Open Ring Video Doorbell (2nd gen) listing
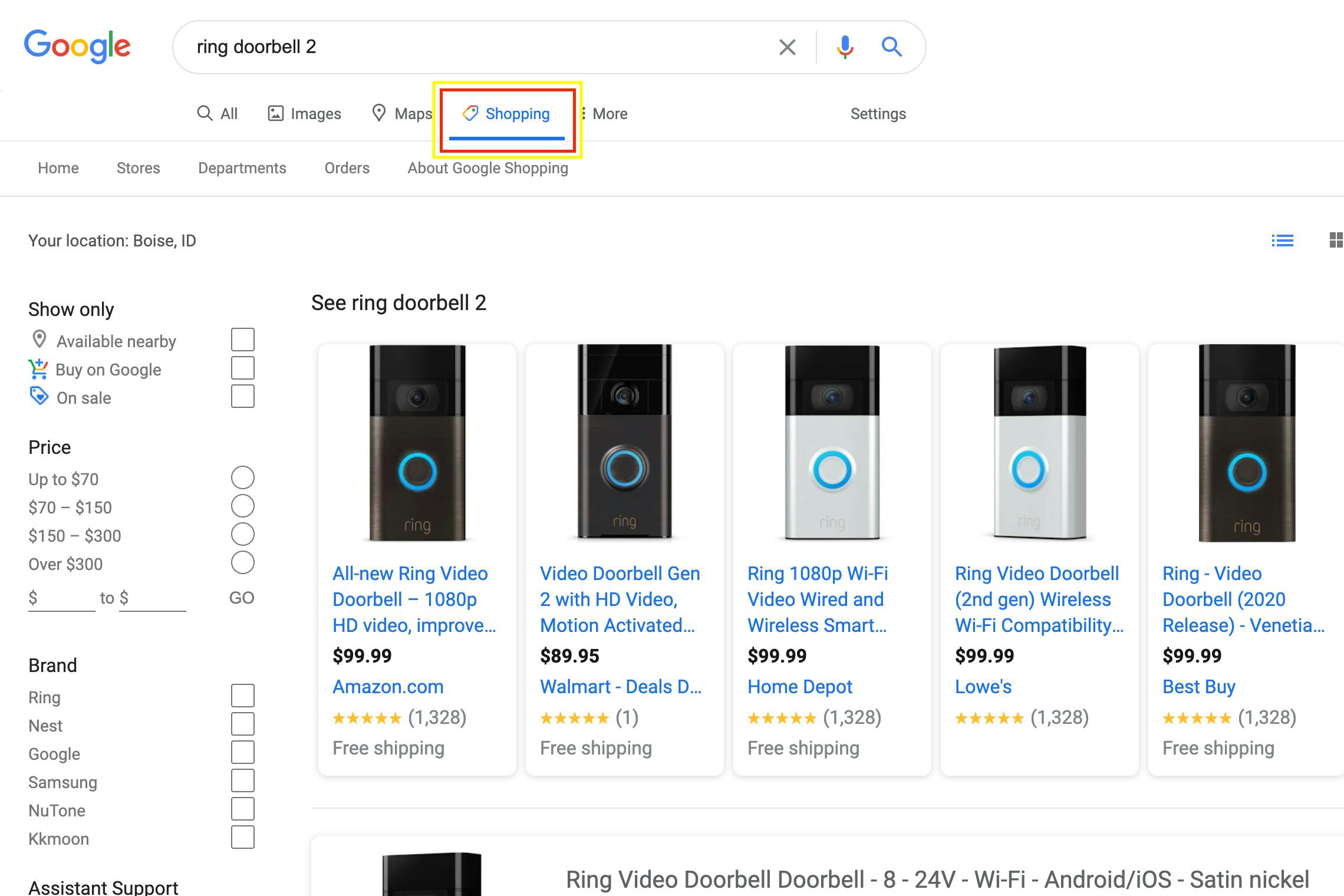Screen dimensions: 1344x896 pos(1039,599)
